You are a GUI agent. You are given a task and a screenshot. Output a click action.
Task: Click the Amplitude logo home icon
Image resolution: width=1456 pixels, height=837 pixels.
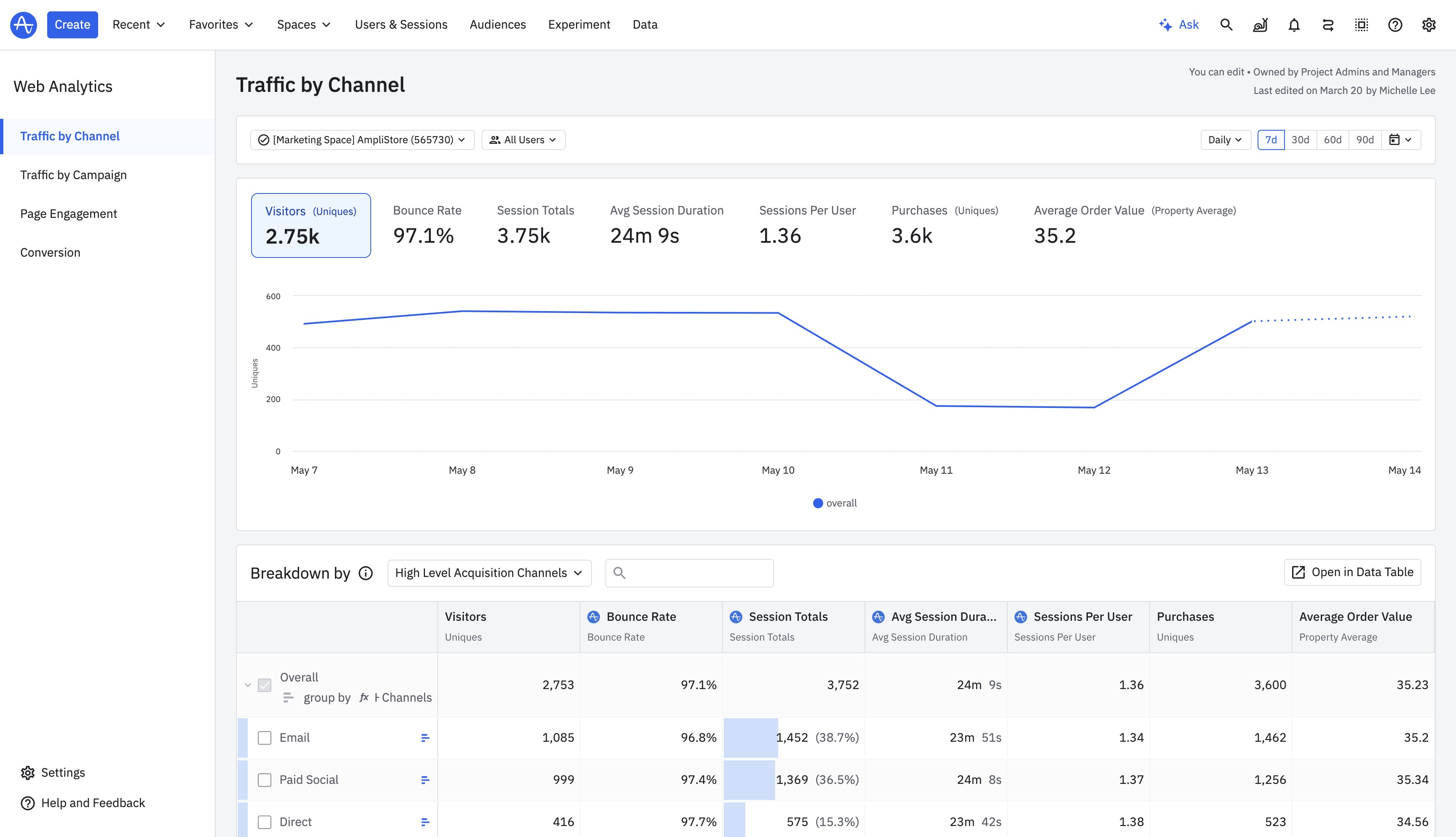(24, 25)
